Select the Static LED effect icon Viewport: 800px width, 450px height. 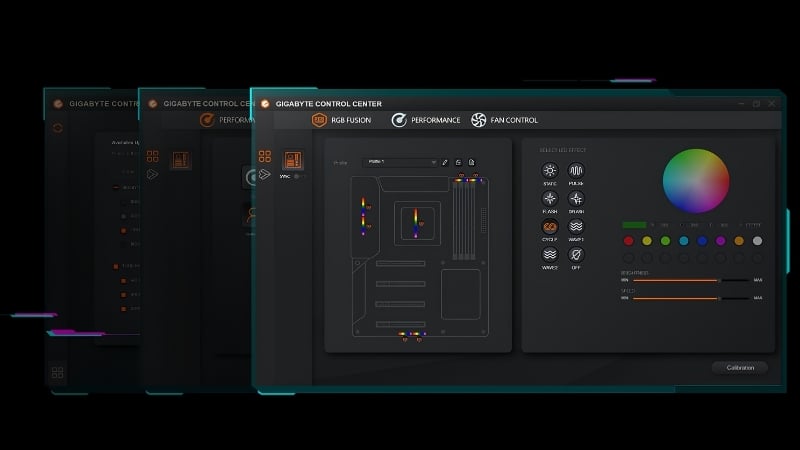[x=549, y=170]
